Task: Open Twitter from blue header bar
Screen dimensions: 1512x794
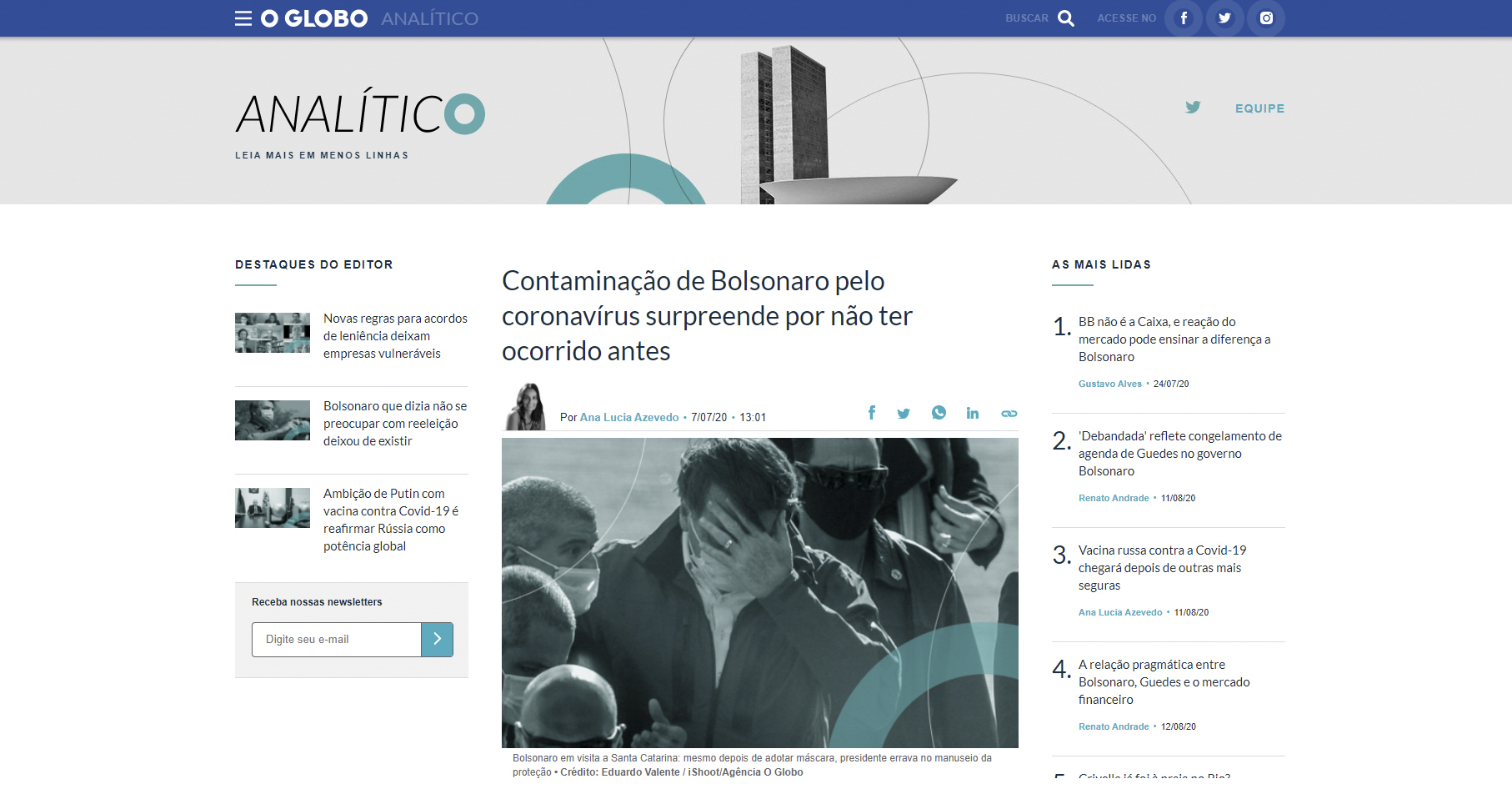Action: (1224, 18)
